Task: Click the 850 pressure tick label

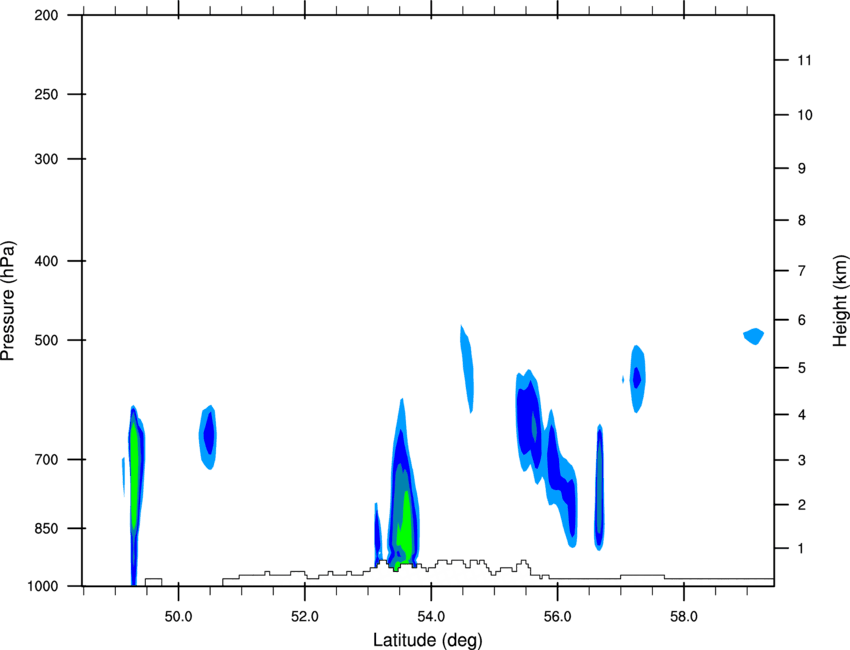Action: click(46, 528)
